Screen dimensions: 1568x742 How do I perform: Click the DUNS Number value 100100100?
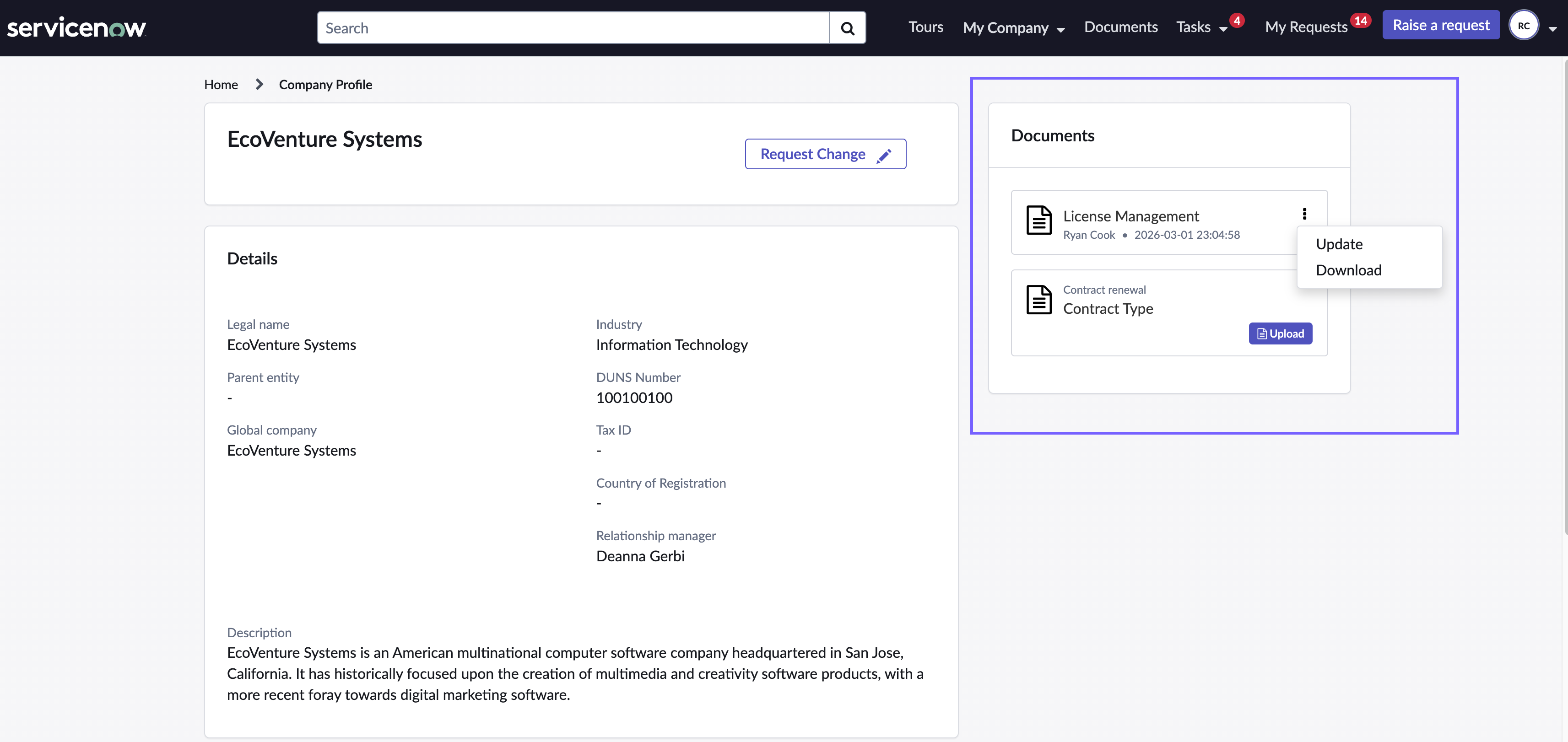point(634,398)
